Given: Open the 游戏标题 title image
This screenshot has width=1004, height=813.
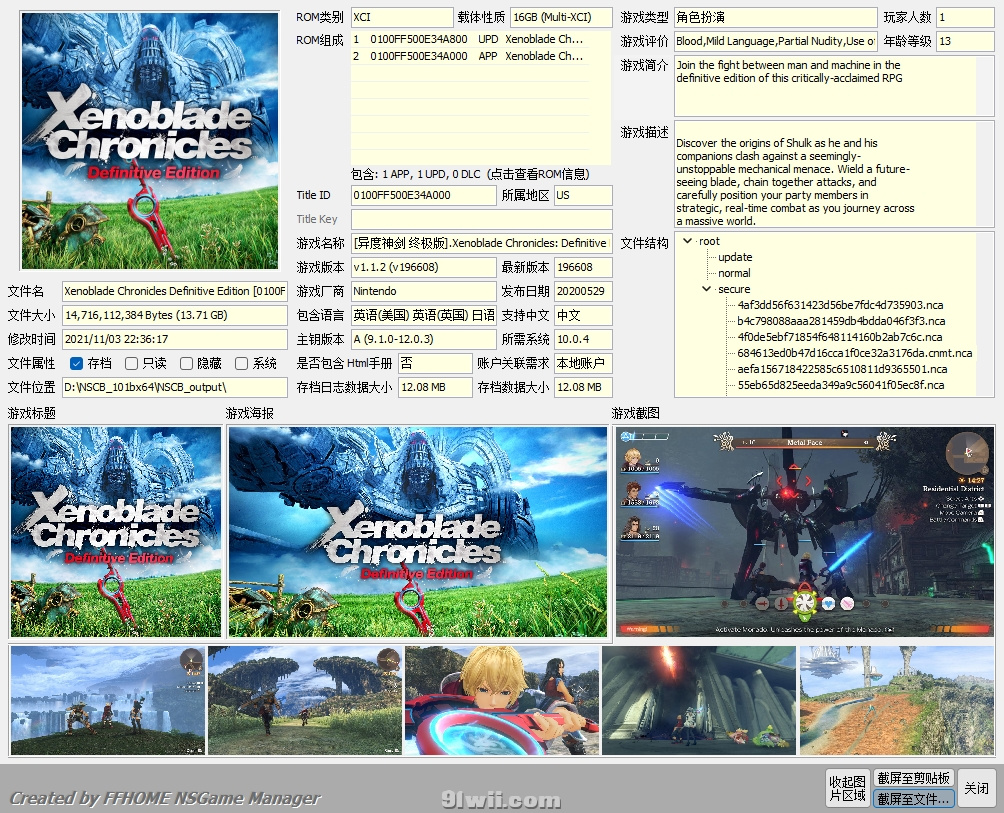Looking at the screenshot, I should click(115, 532).
